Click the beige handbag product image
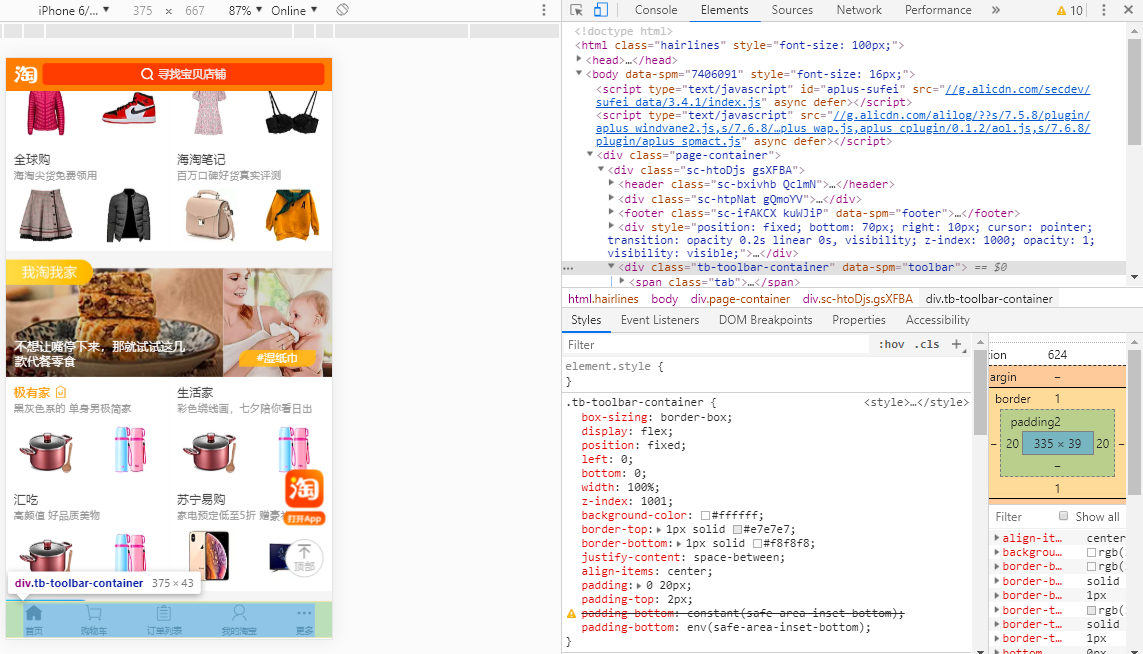1143x654 pixels. tap(210, 215)
